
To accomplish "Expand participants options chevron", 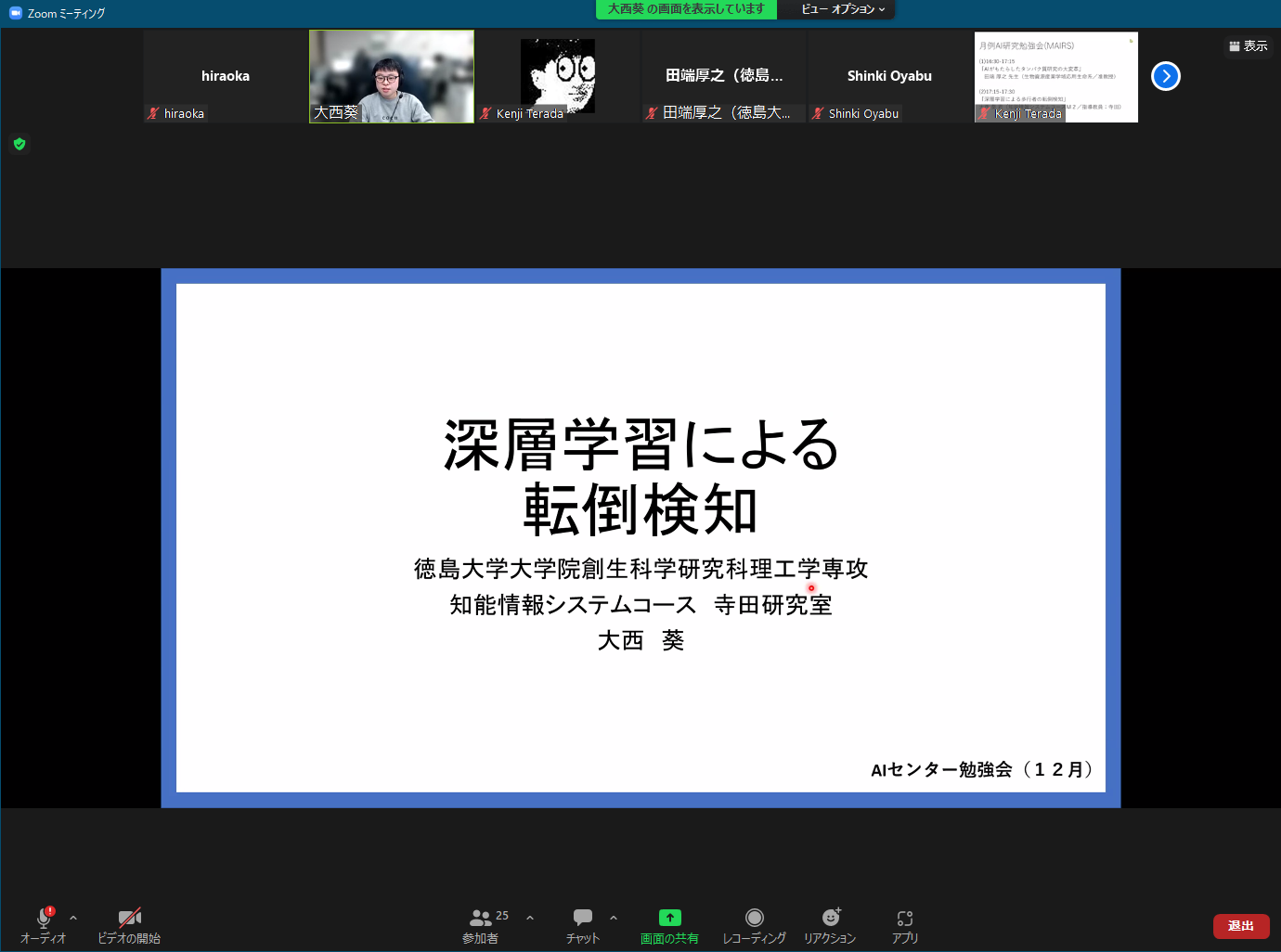I will tap(530, 918).
